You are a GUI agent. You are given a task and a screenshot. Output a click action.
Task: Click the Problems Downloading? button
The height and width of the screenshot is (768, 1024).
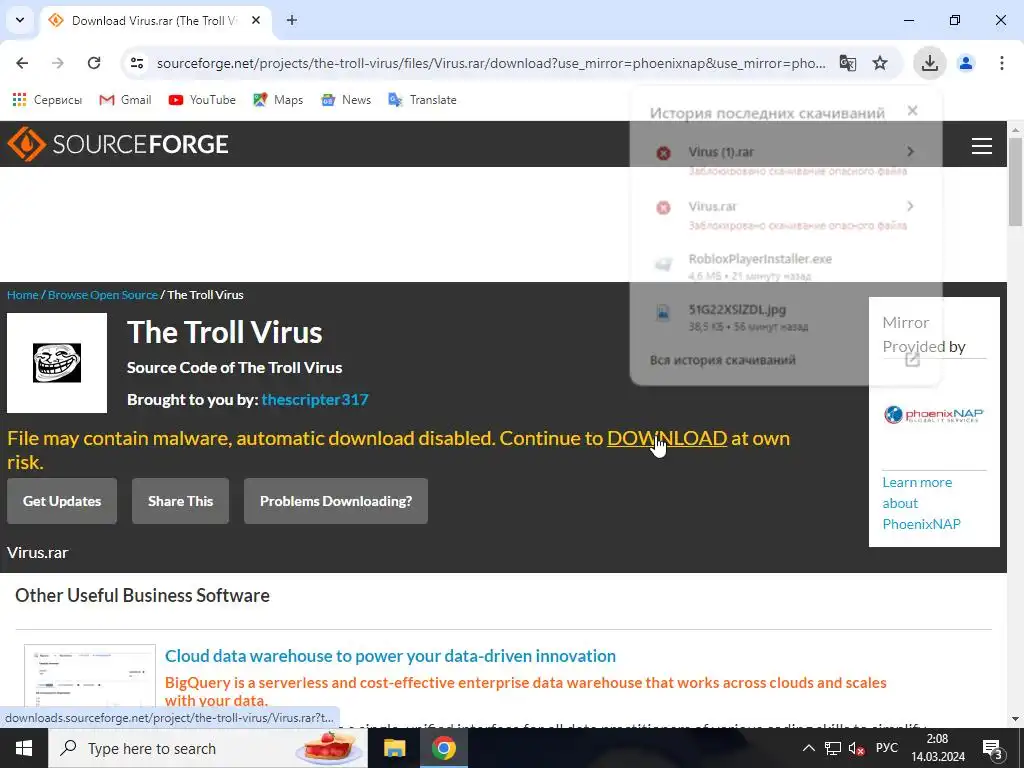(x=336, y=501)
